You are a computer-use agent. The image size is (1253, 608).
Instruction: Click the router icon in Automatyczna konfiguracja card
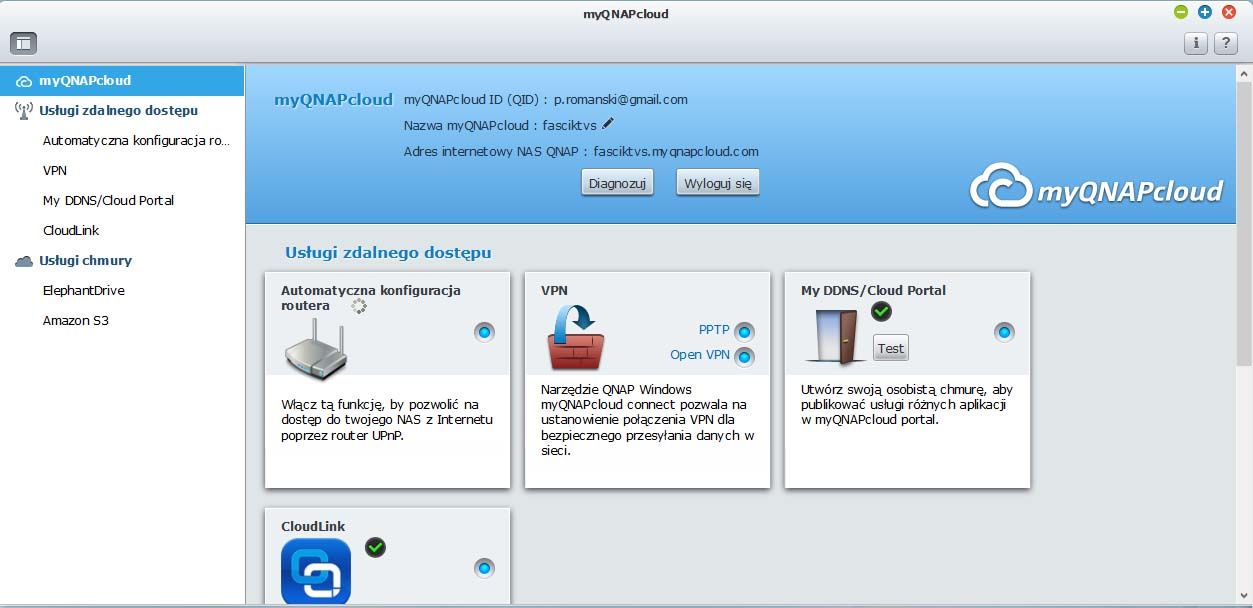point(316,348)
